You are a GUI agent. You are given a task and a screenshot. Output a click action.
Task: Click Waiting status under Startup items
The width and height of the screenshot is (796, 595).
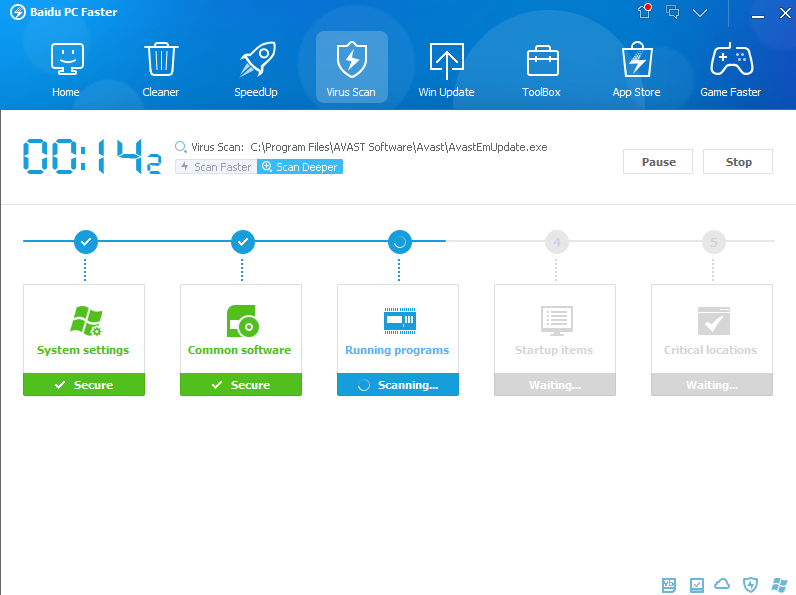[555, 385]
